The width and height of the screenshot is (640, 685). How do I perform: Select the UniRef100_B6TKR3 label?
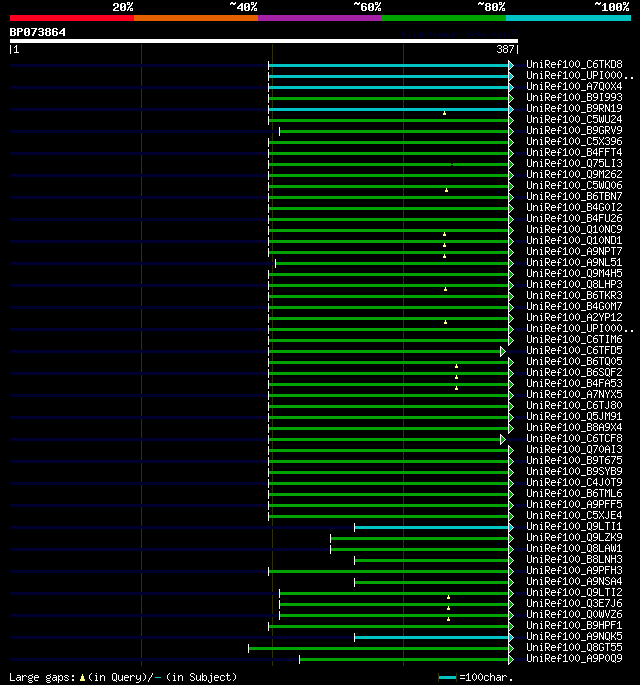(574, 295)
